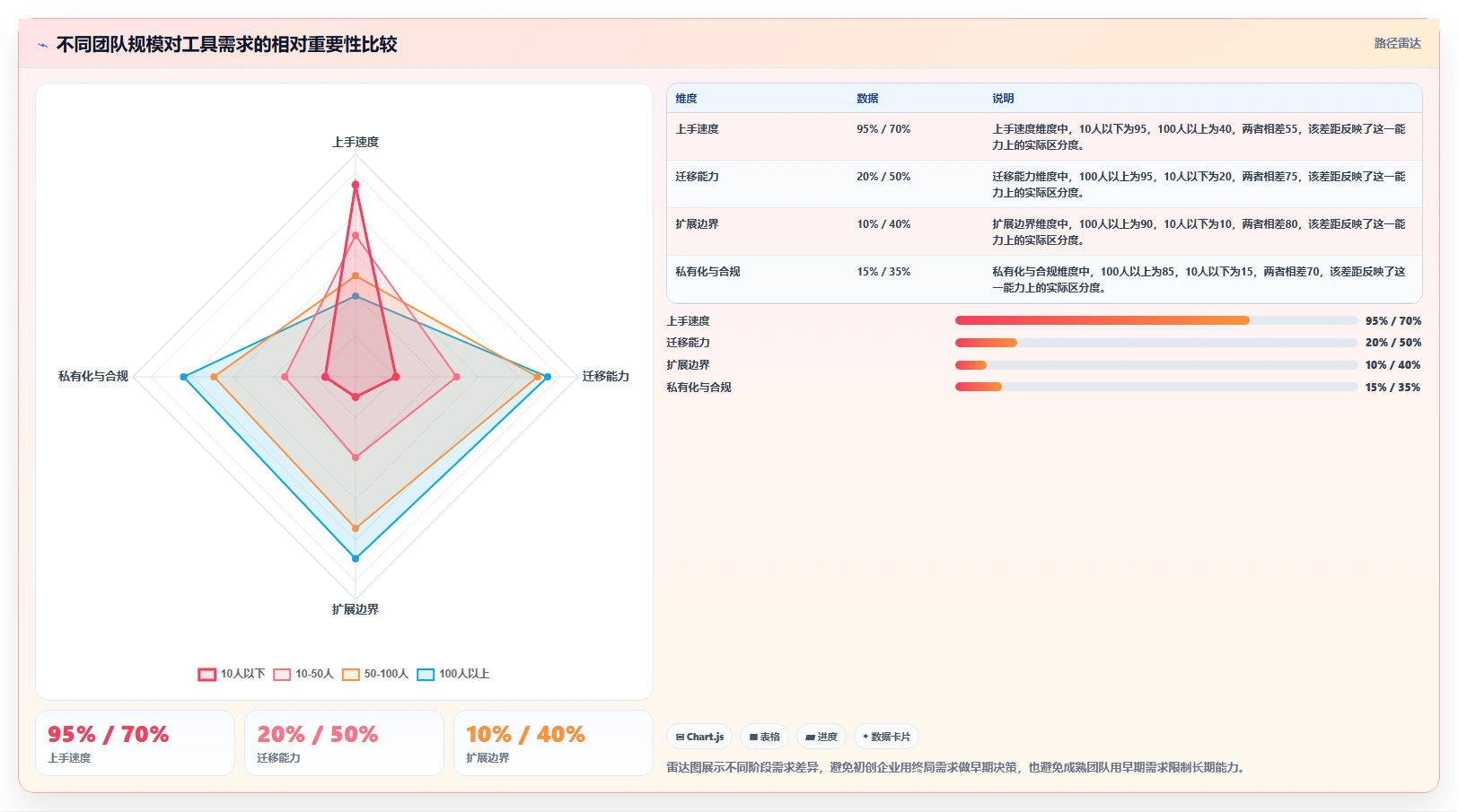The image size is (1458, 812).
Task: Click the Chart.js tag chip
Action: 699,737
